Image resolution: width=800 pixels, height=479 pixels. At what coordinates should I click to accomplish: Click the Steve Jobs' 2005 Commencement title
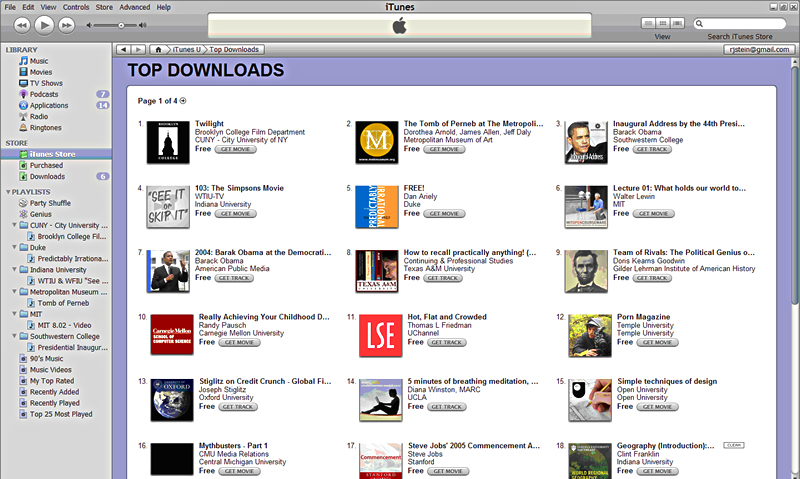(474, 446)
